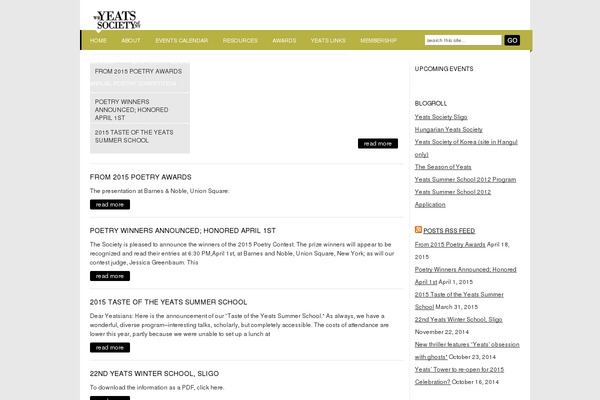Click the Blogroll heading
Image resolution: width=600 pixels, height=400 pixels.
click(x=431, y=103)
